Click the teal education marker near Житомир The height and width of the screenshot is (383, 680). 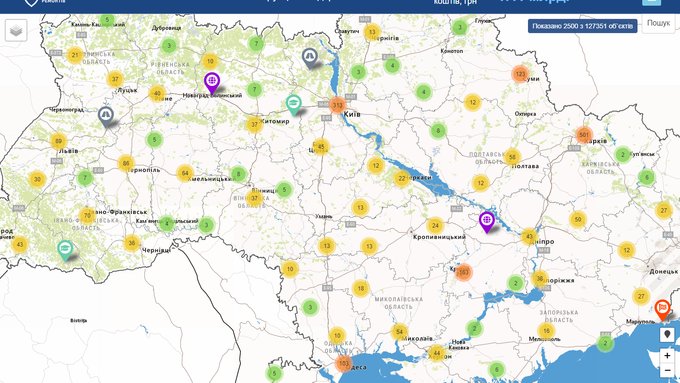294,105
